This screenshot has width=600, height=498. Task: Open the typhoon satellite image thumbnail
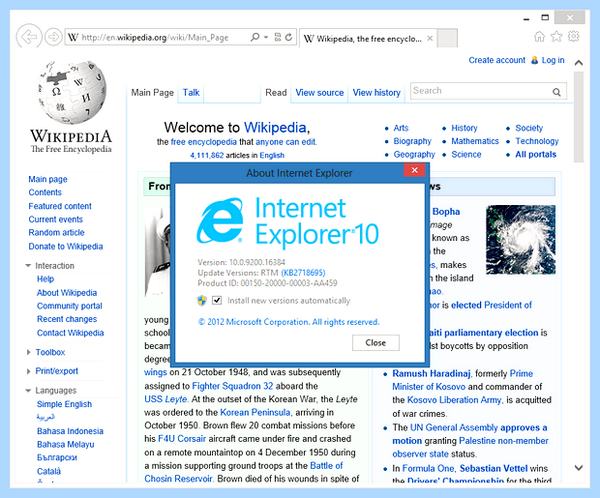tap(521, 240)
